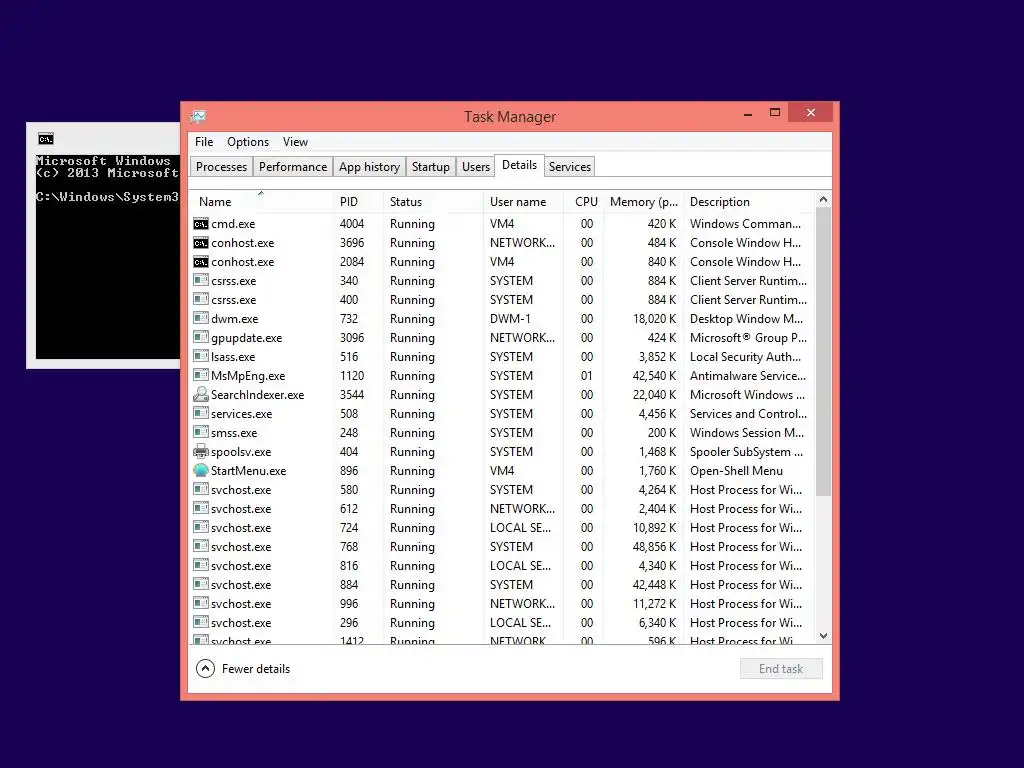
Task: Click the services.exe process icon
Action: [x=200, y=413]
